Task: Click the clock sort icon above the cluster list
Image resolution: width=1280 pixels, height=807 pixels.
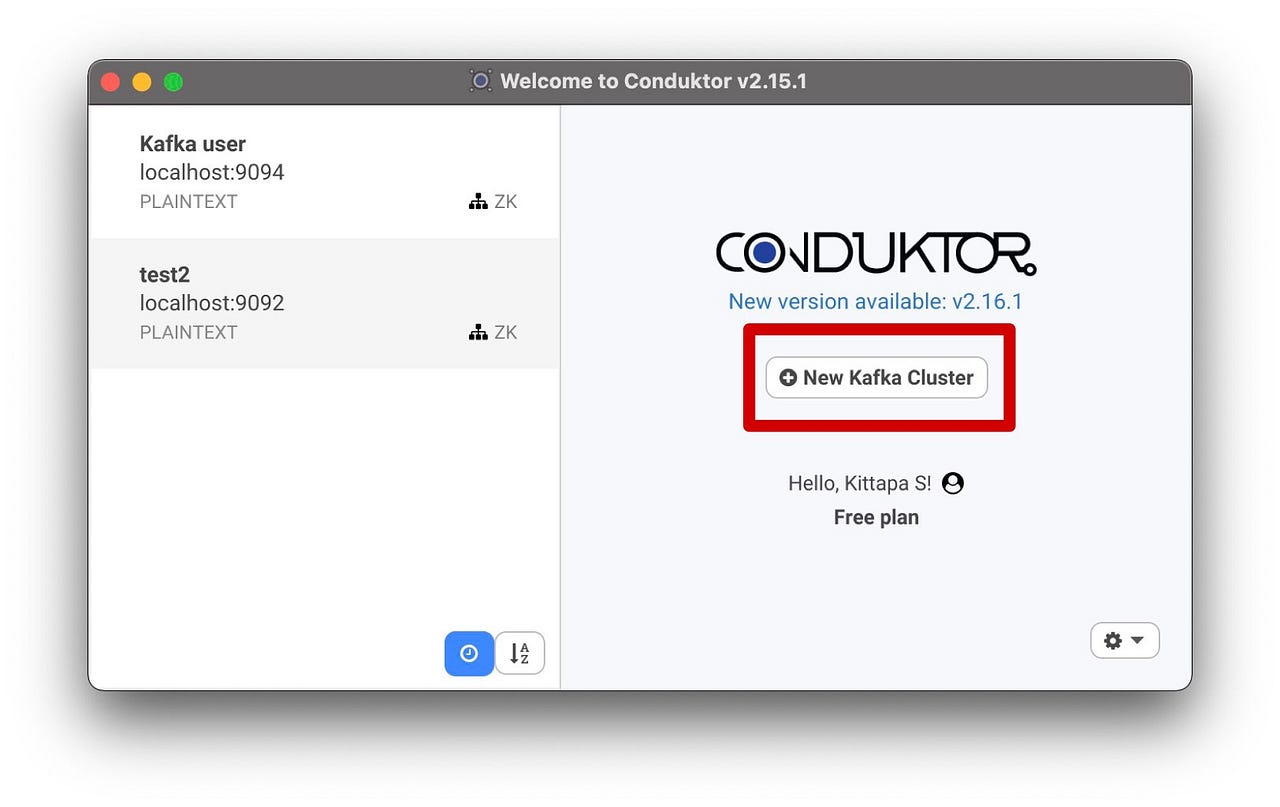Action: click(x=468, y=653)
